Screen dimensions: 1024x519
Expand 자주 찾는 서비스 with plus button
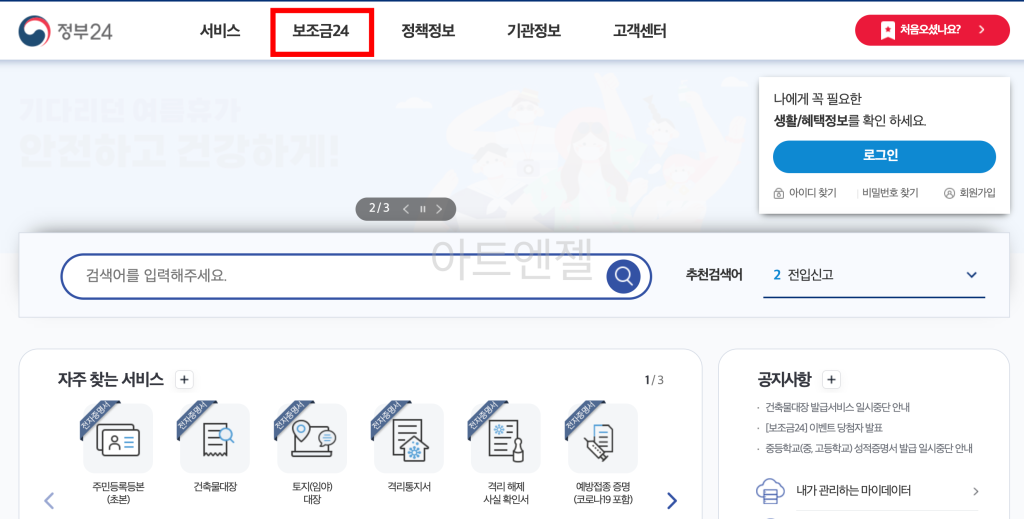tap(184, 379)
